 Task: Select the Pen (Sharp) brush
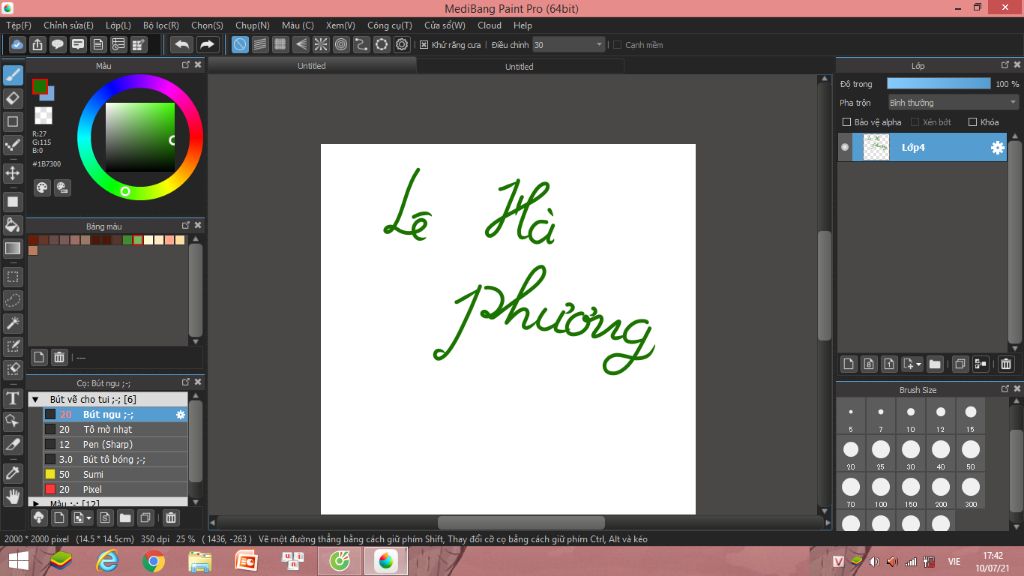point(116,444)
